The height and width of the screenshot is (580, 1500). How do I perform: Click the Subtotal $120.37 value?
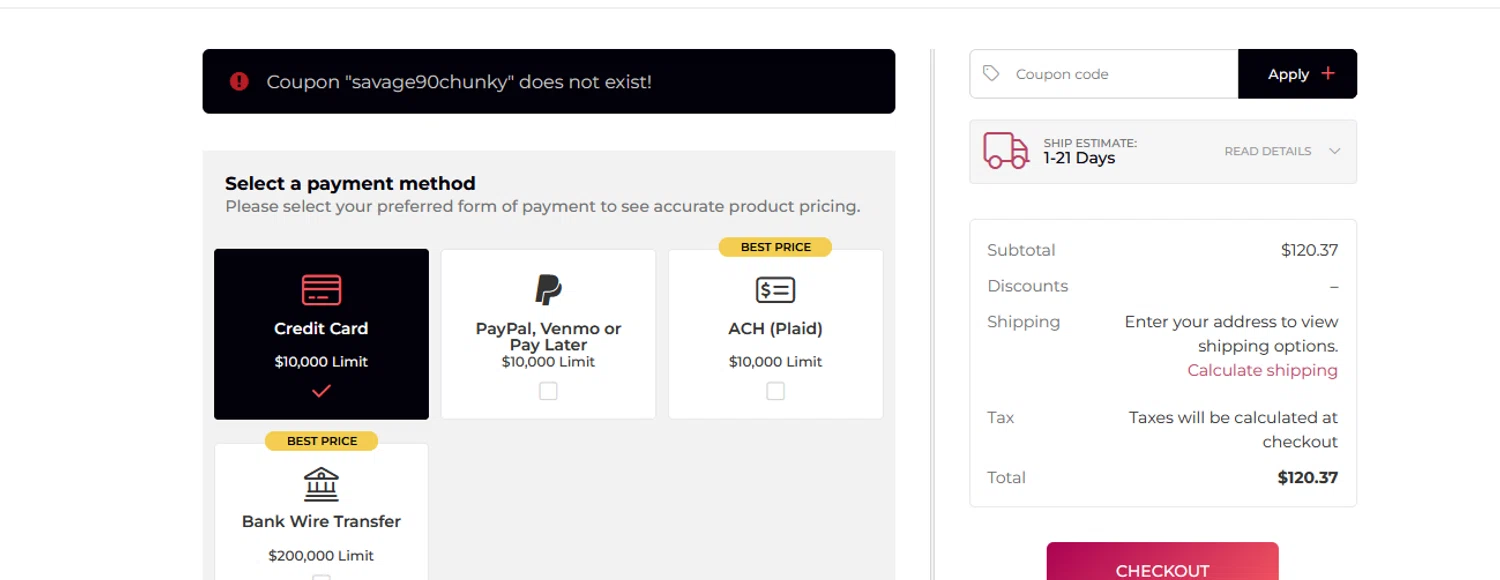tap(1309, 250)
